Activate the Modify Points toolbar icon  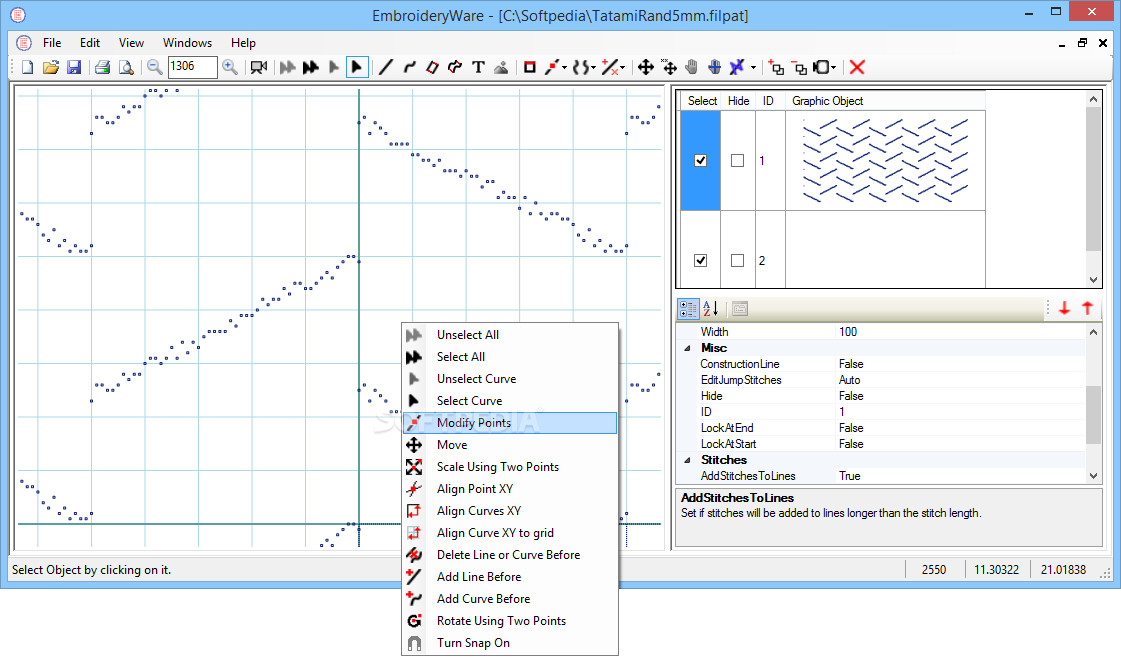coord(552,67)
